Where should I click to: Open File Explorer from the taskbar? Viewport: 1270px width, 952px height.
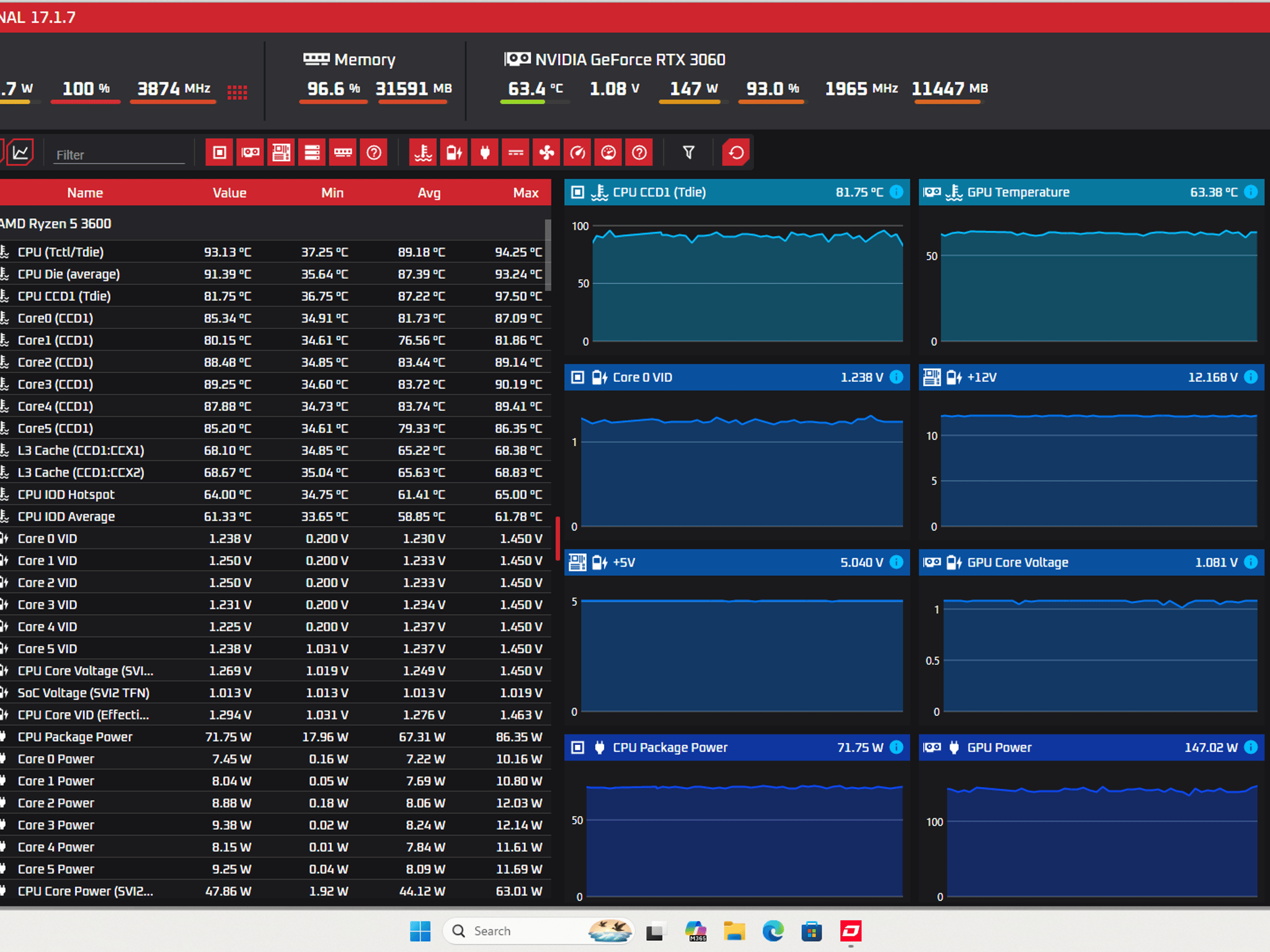coord(734,931)
